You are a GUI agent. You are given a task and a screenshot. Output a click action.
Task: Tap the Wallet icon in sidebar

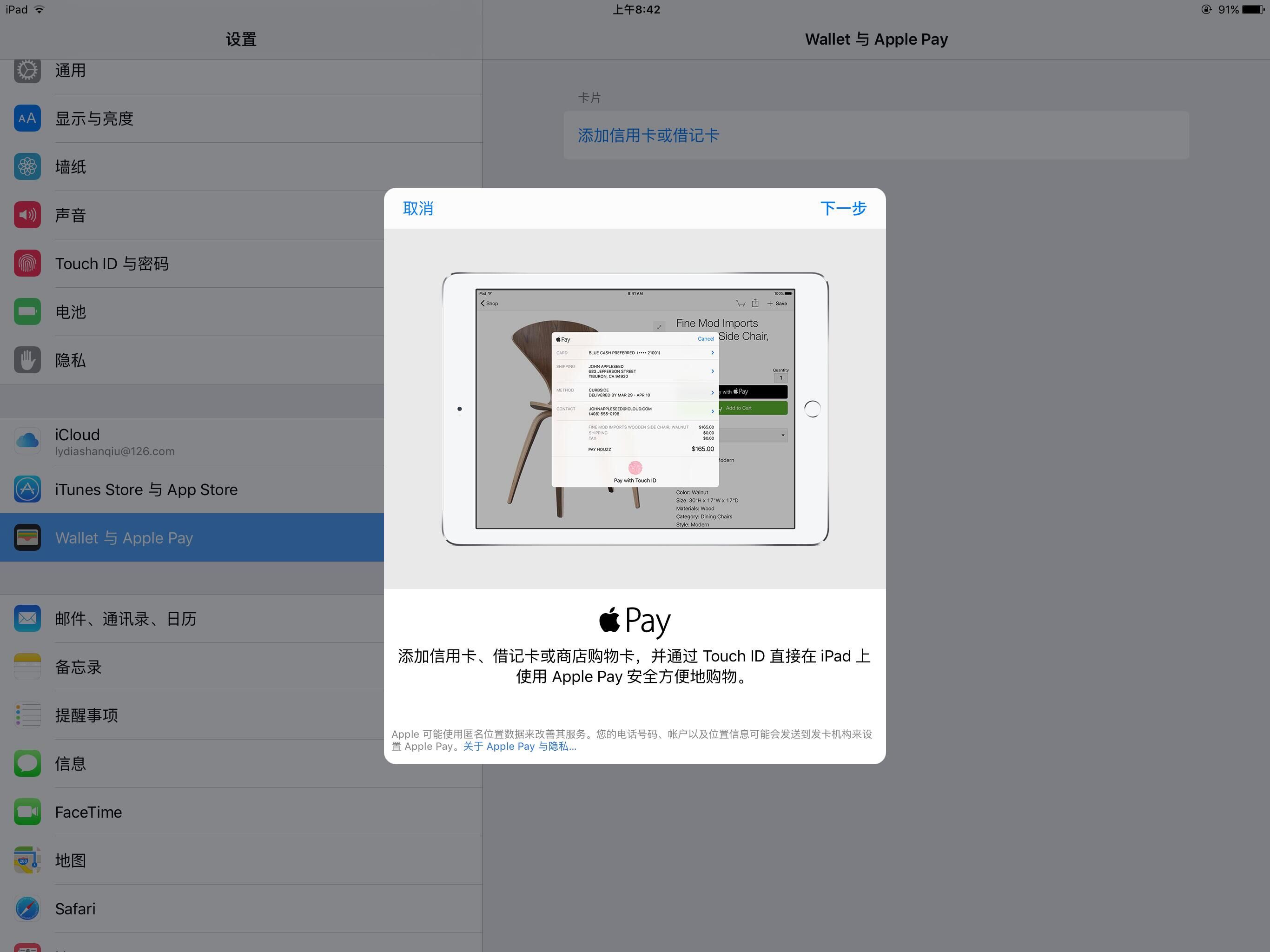[x=27, y=537]
